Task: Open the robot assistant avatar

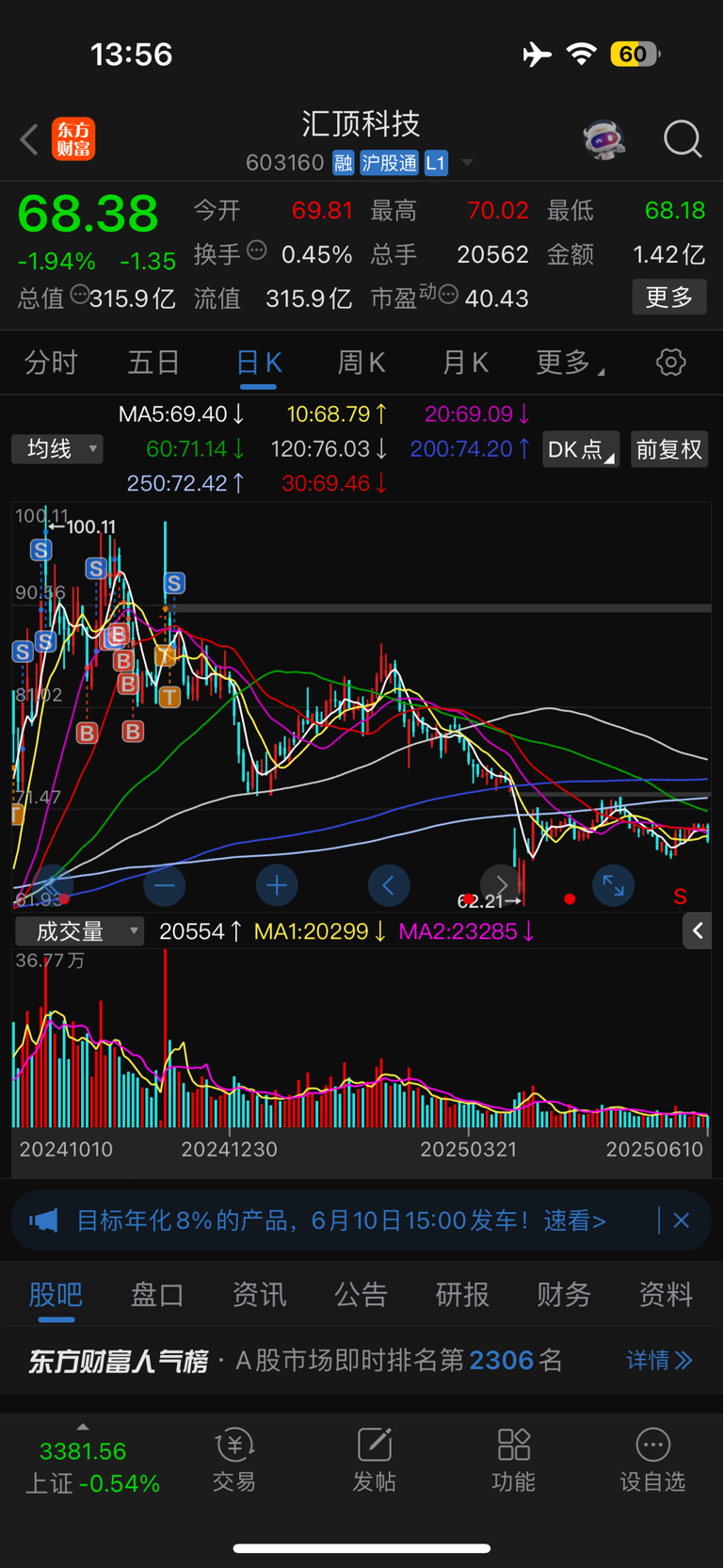Action: [603, 139]
